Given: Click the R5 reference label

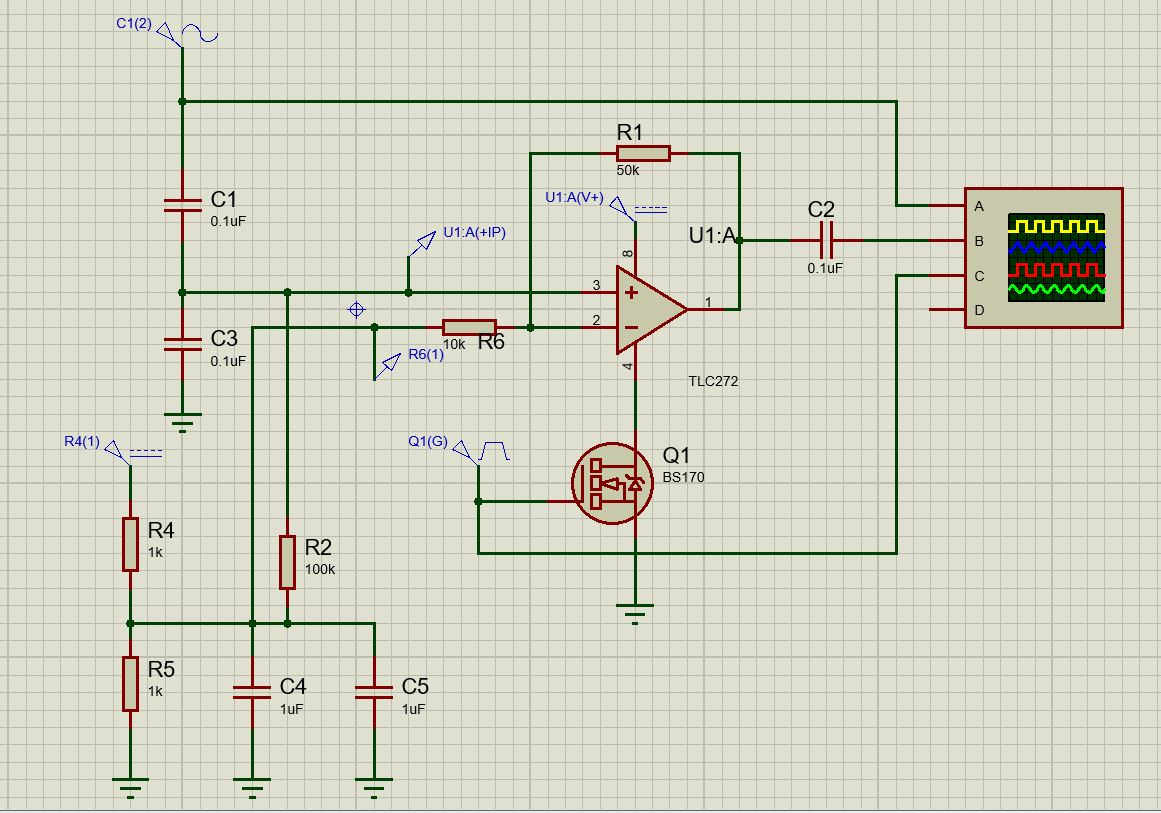Looking at the screenshot, I should point(161,669).
